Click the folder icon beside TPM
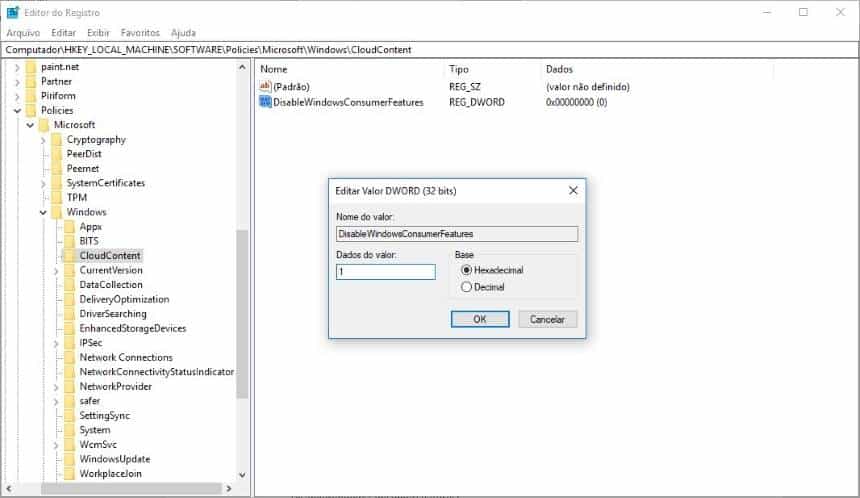This screenshot has height=498, width=860. pos(57,197)
